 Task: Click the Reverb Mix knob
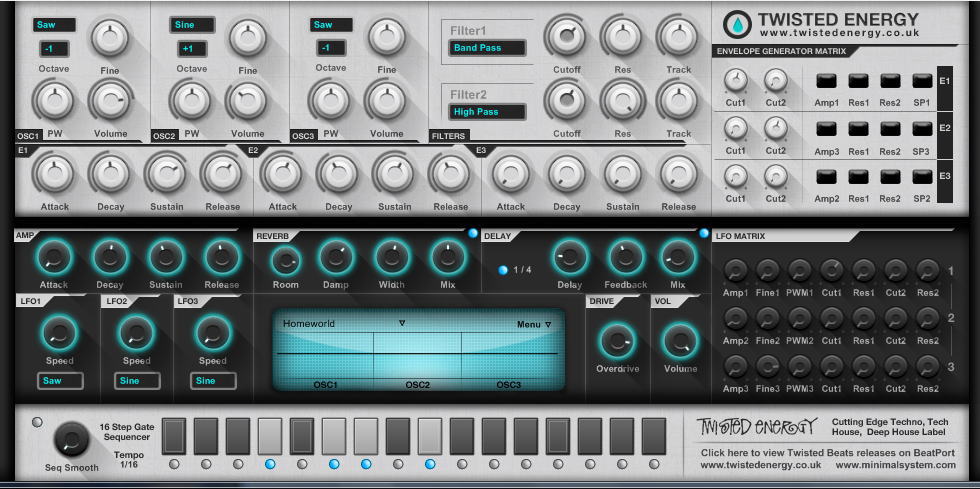pos(448,257)
